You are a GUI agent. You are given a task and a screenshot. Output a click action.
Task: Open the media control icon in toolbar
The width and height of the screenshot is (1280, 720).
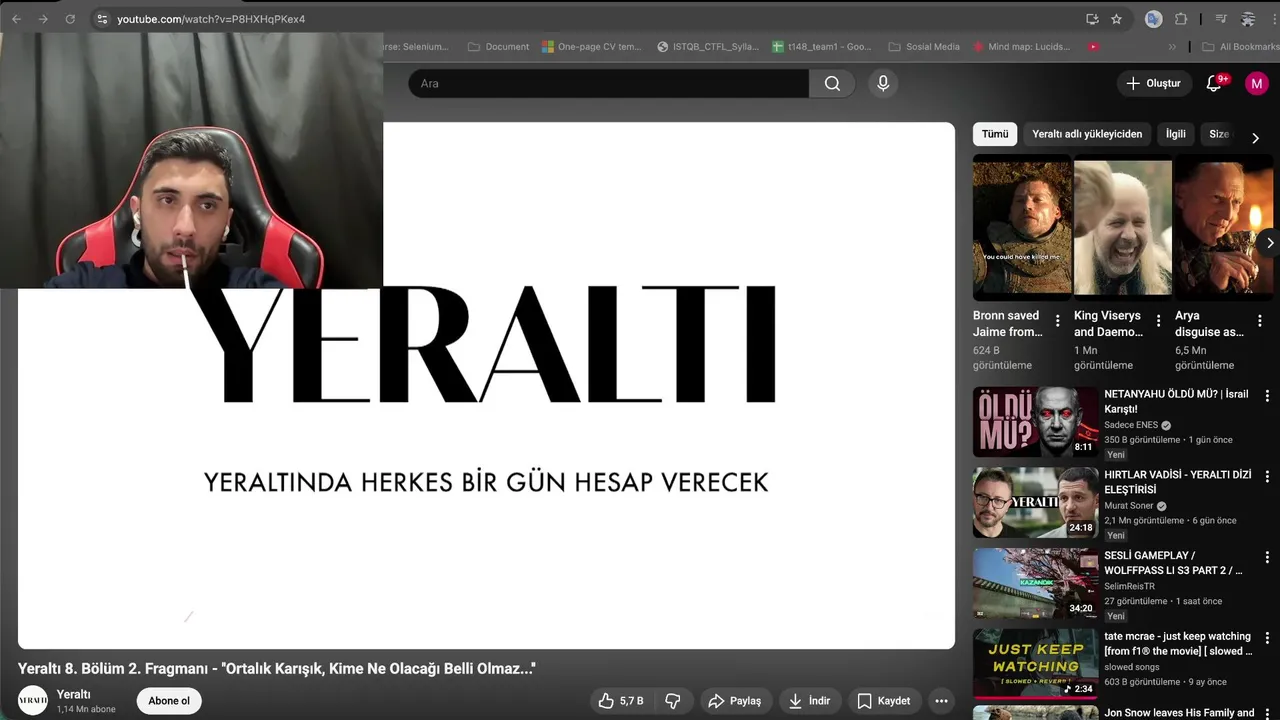[1221, 19]
